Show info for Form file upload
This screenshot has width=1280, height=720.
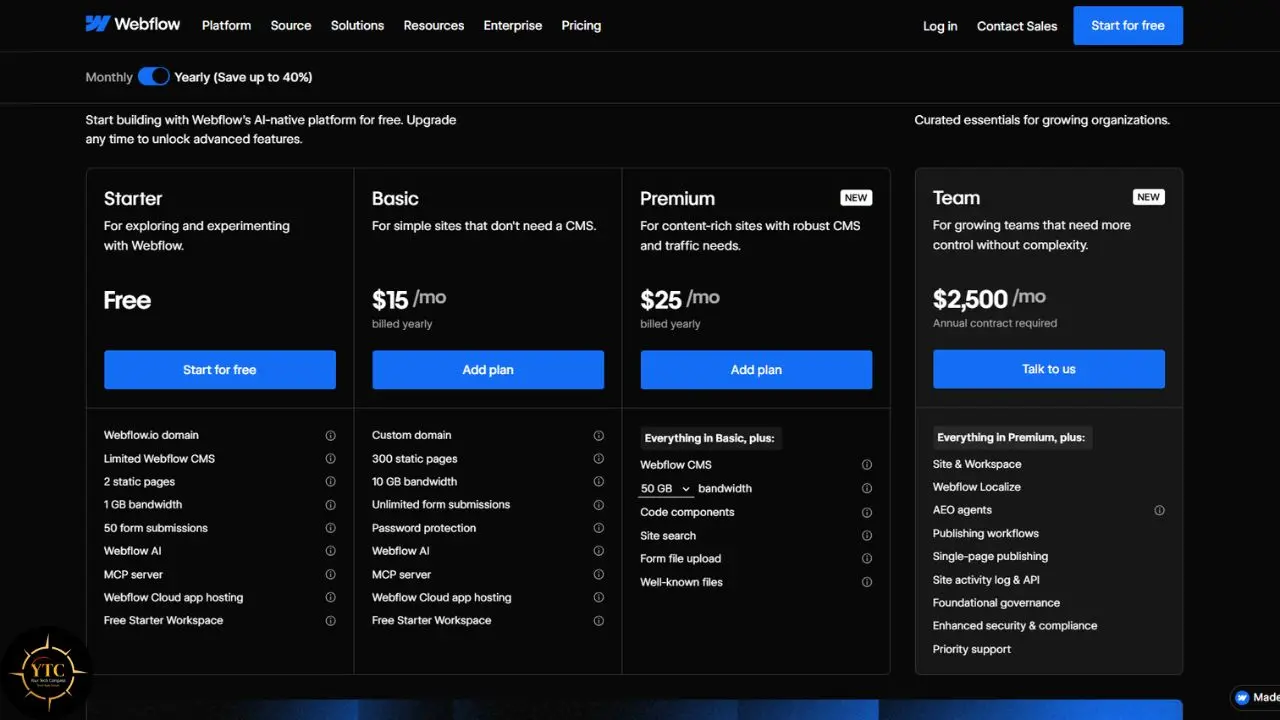point(866,559)
